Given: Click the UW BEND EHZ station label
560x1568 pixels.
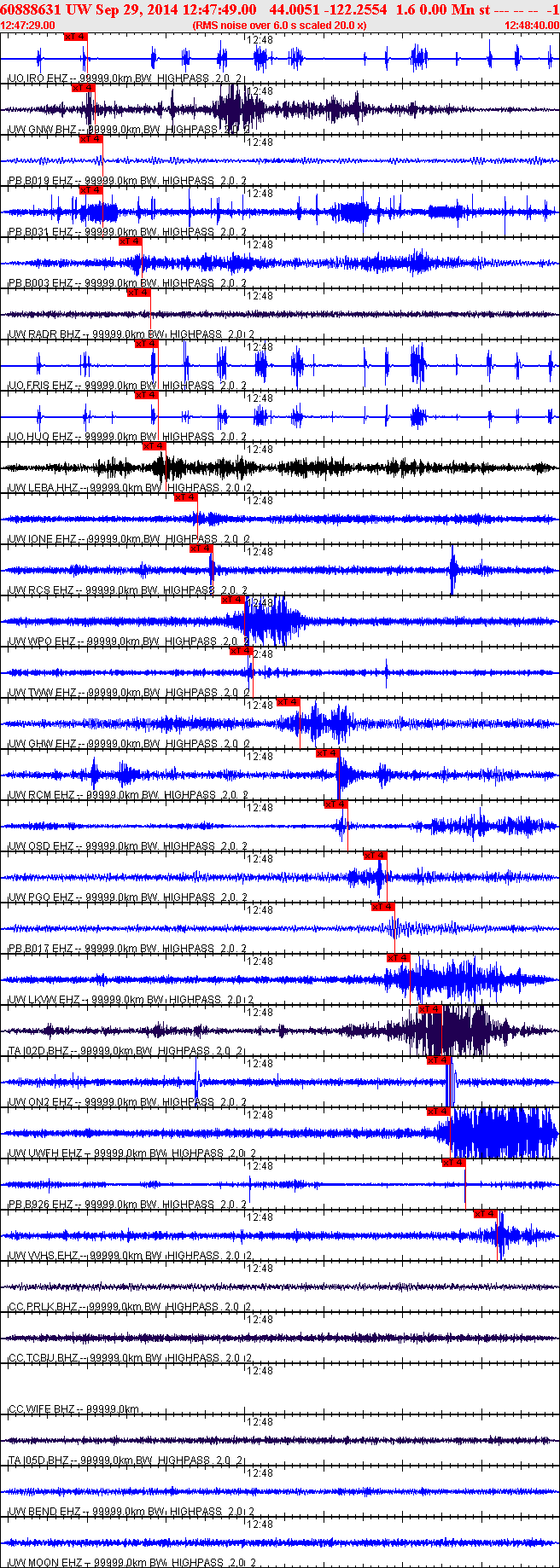Looking at the screenshot, I should [44, 1512].
